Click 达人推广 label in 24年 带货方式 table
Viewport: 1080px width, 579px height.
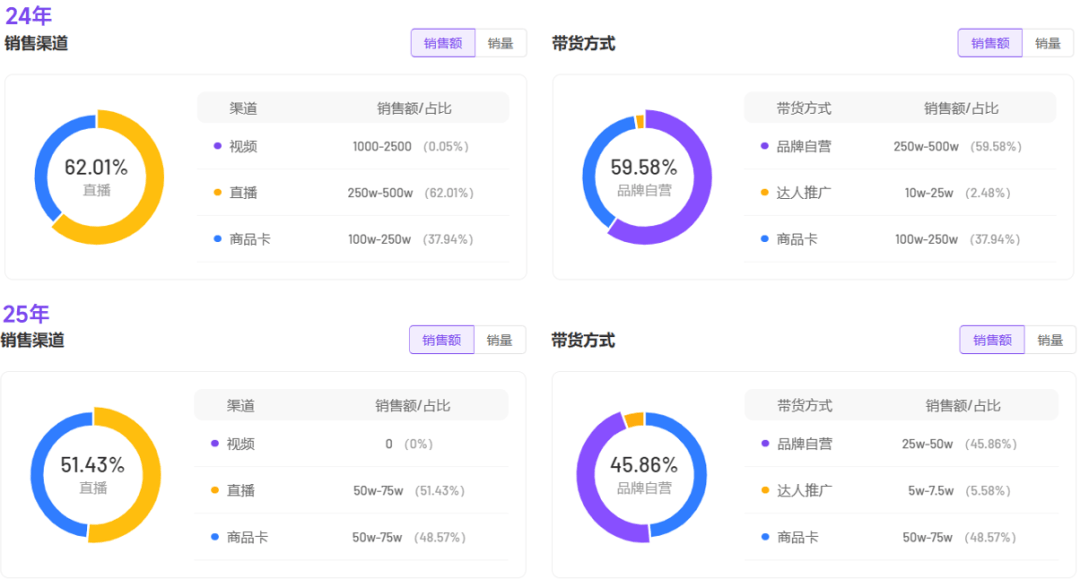(x=804, y=193)
